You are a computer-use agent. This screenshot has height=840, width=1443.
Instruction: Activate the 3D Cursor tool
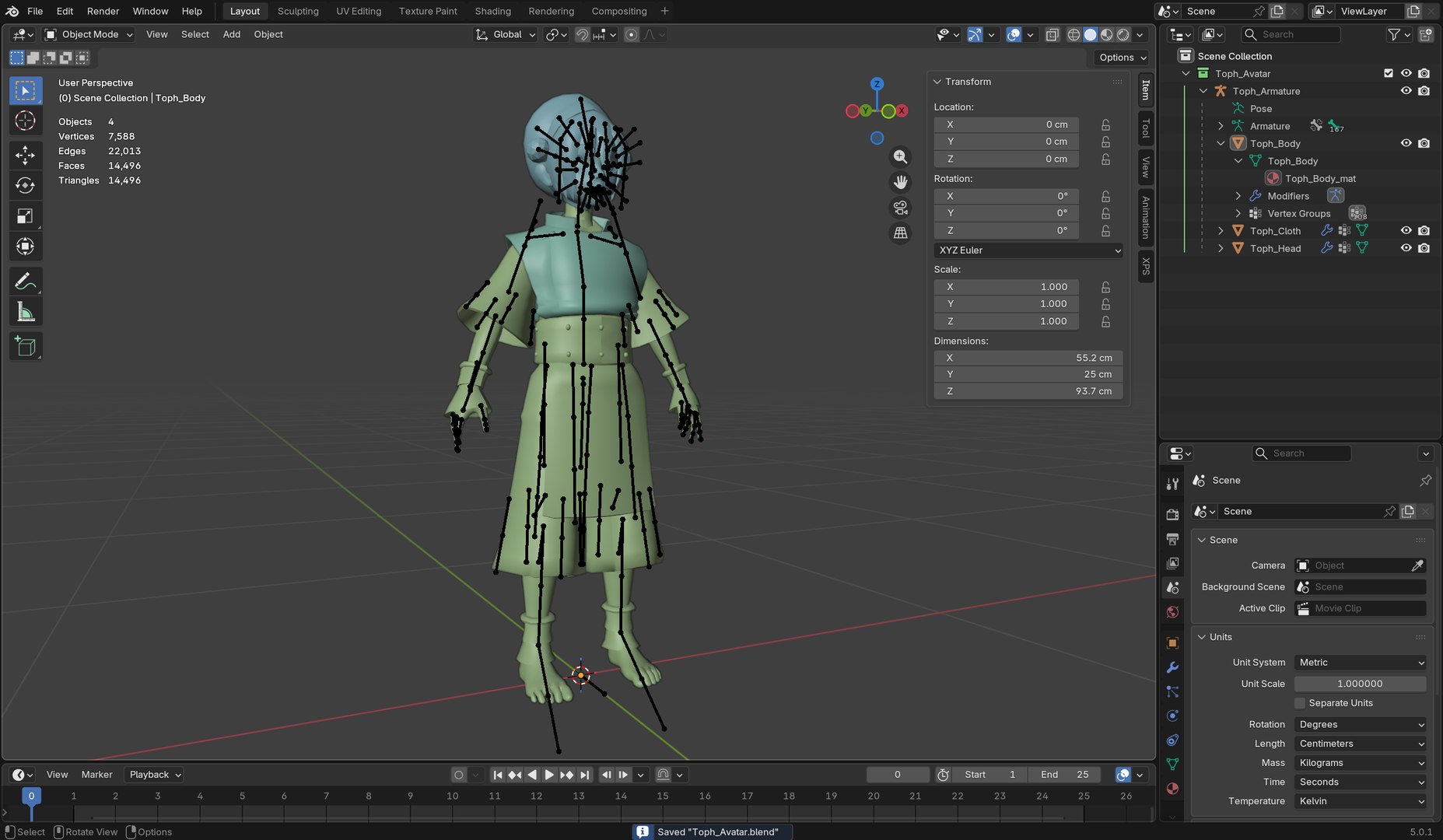(26, 121)
